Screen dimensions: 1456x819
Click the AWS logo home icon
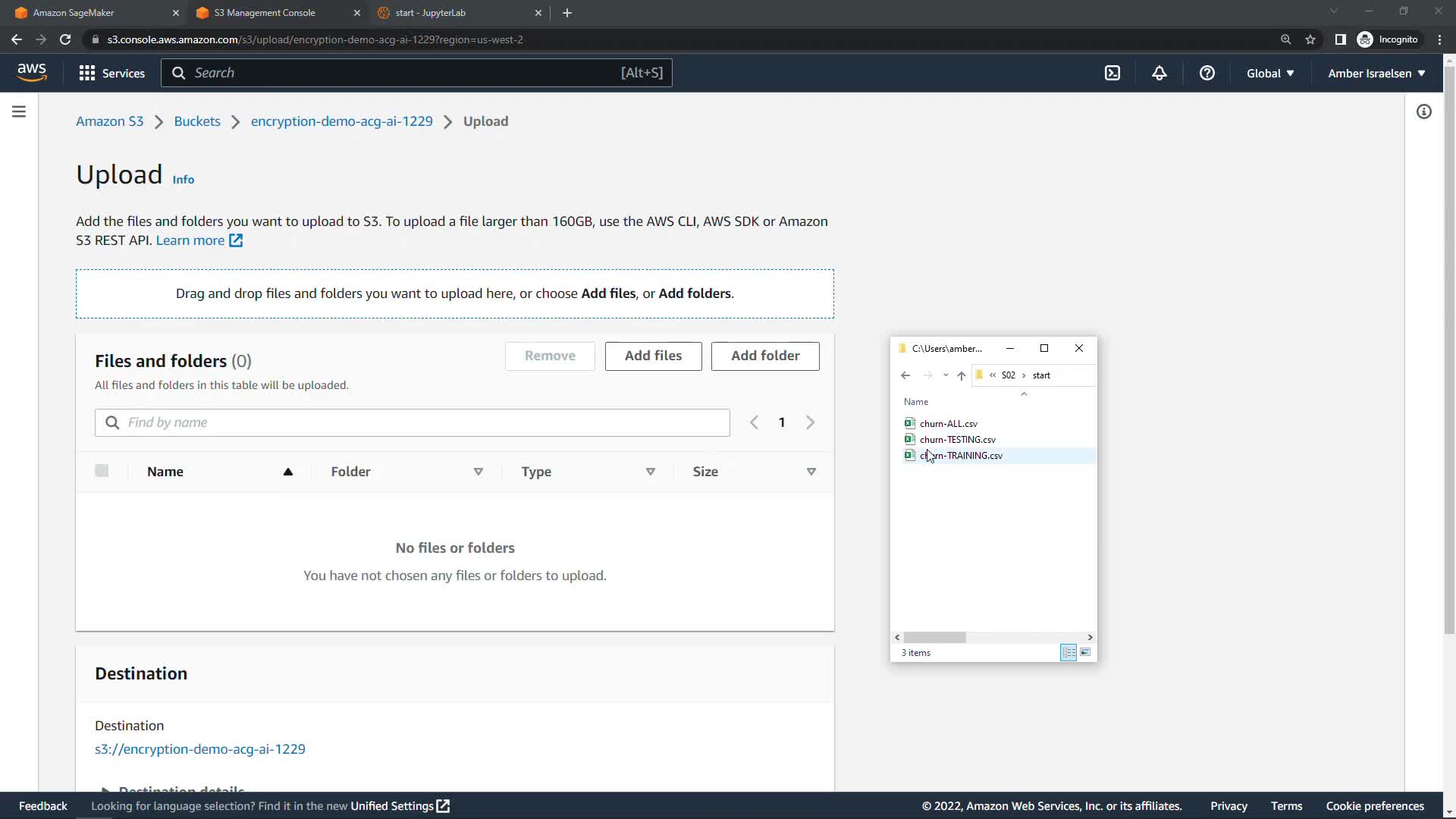(x=32, y=72)
